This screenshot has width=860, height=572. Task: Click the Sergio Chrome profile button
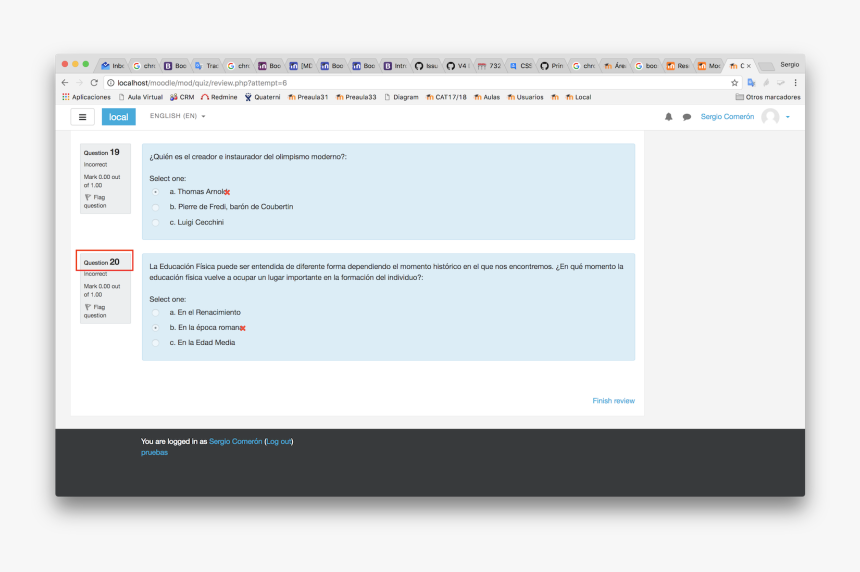click(789, 65)
